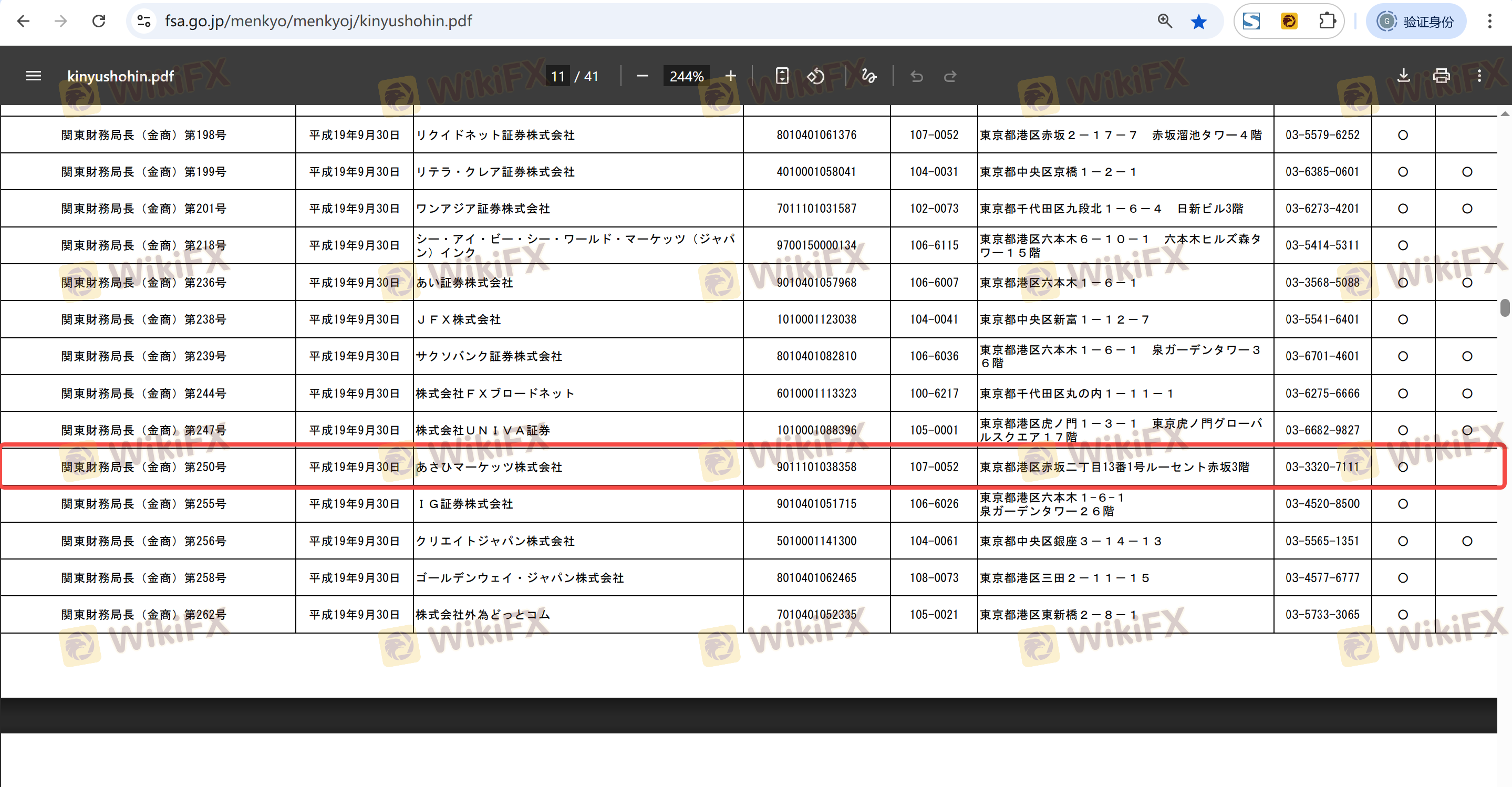
Task: Click corporate number 9011101038358
Action: pyautogui.click(x=816, y=468)
